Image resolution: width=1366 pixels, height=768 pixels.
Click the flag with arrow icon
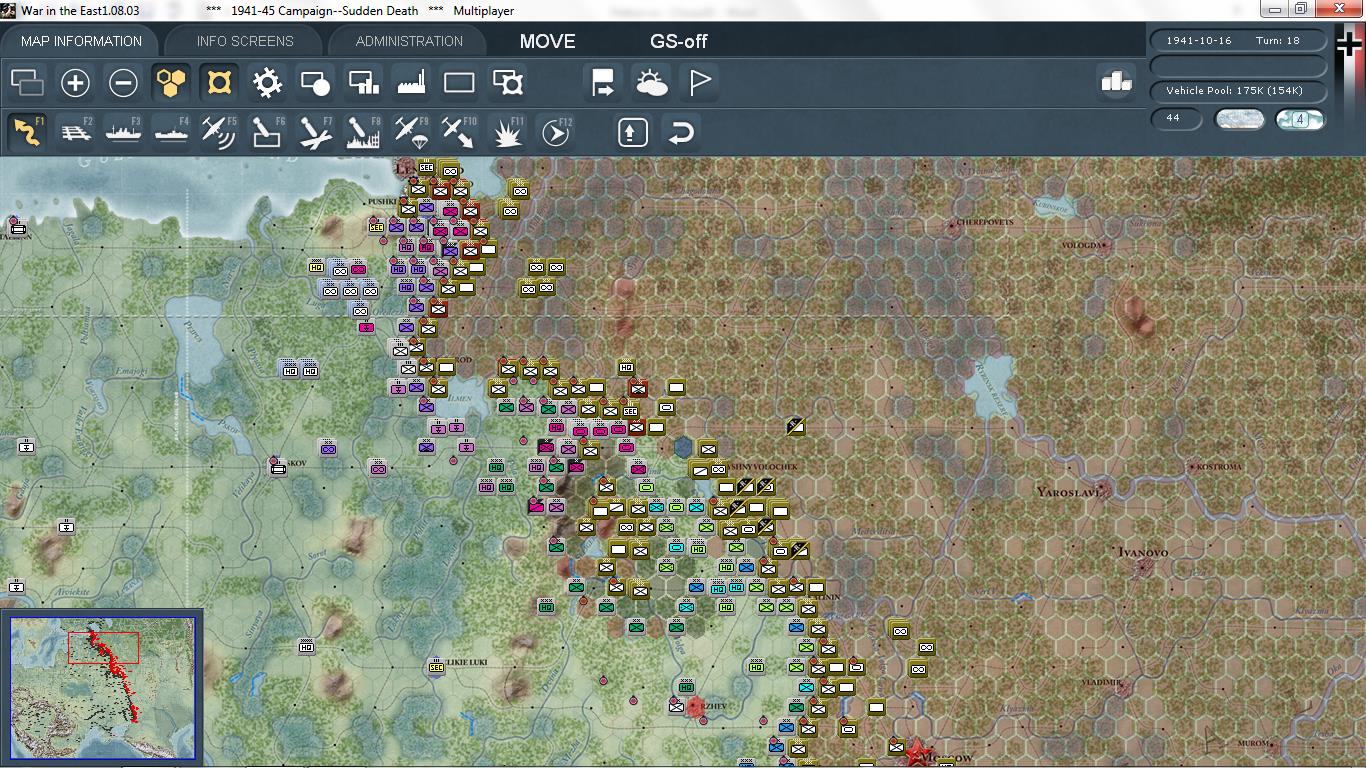pos(603,83)
